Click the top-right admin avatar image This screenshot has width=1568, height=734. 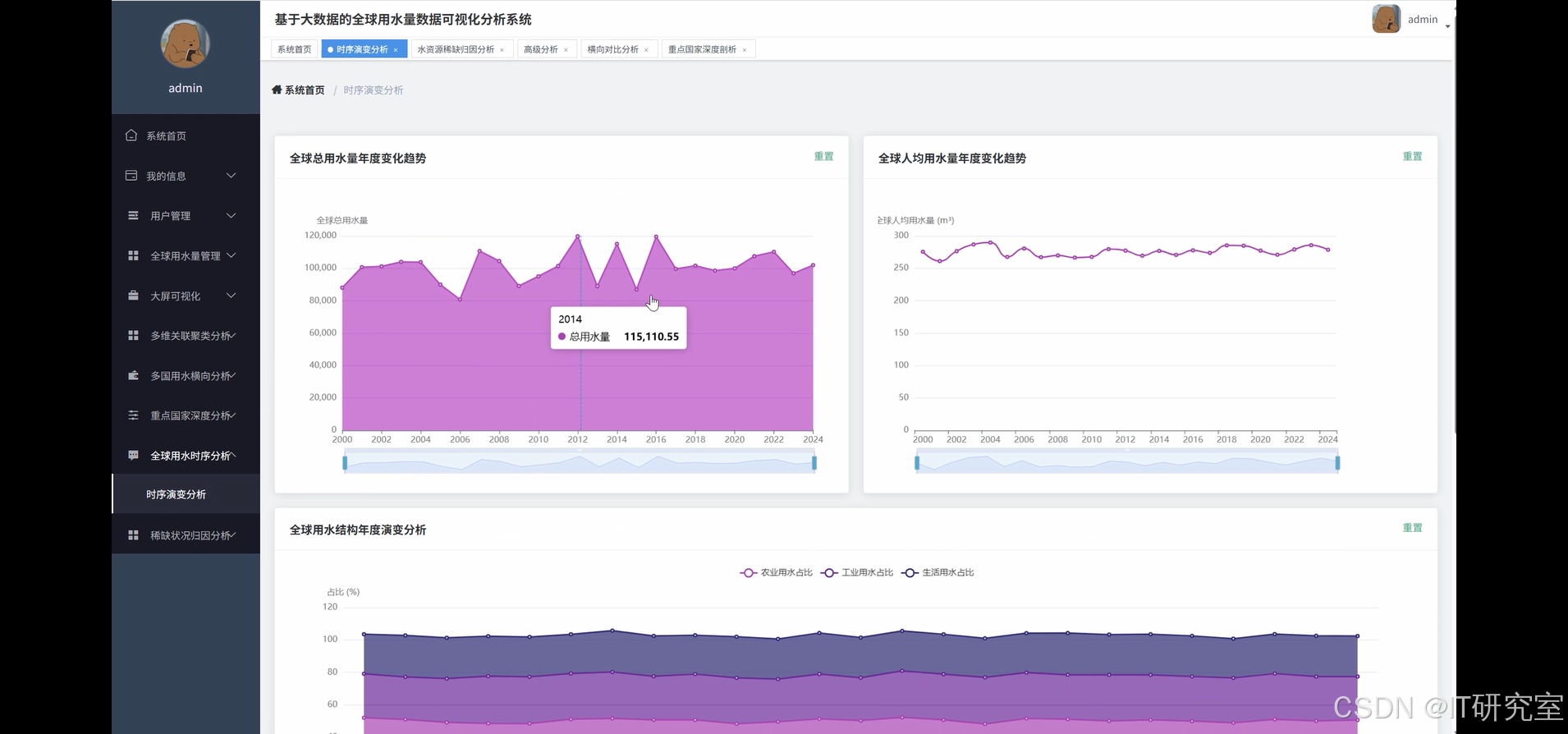coord(1387,19)
